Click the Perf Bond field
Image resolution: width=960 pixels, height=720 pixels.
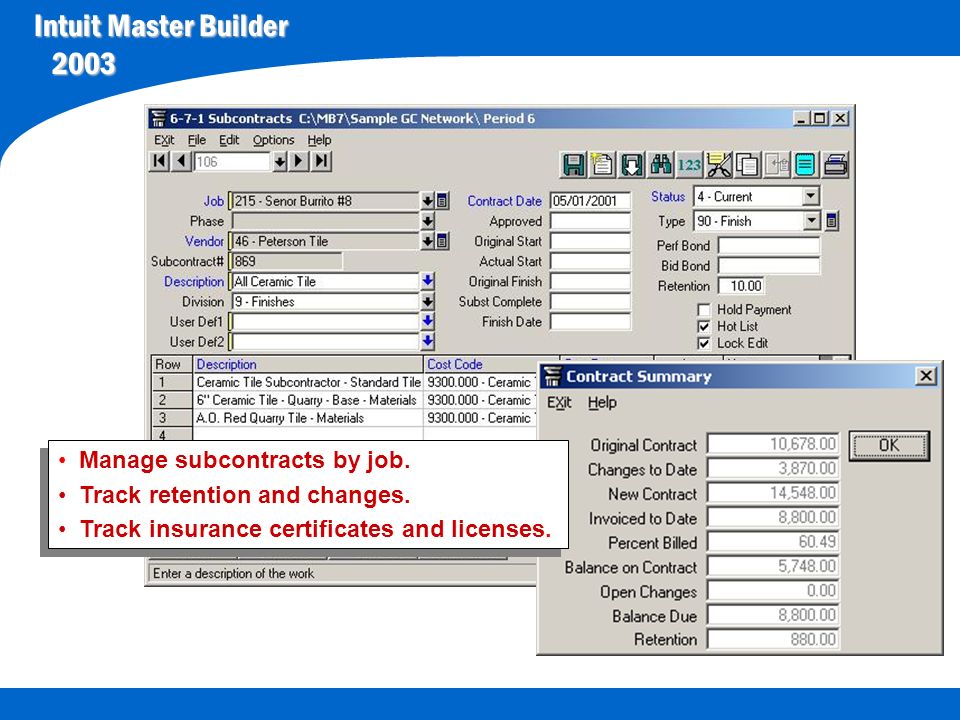click(x=769, y=246)
